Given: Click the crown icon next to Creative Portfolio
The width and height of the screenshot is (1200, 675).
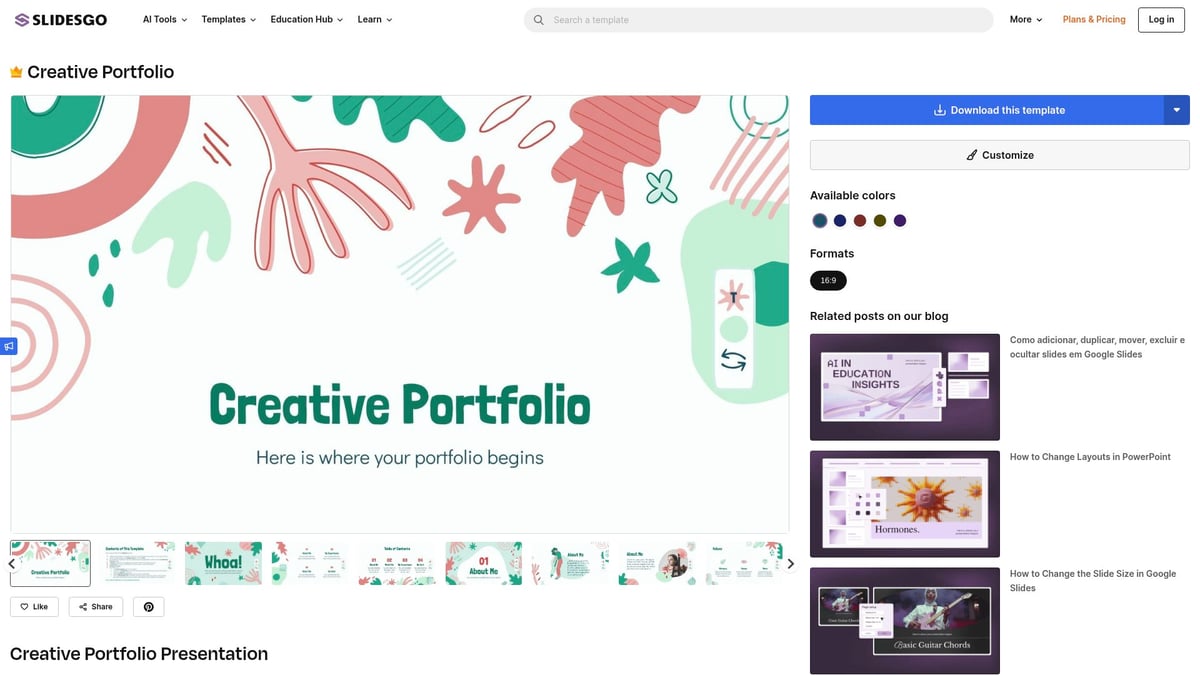Looking at the screenshot, I should point(14,71).
